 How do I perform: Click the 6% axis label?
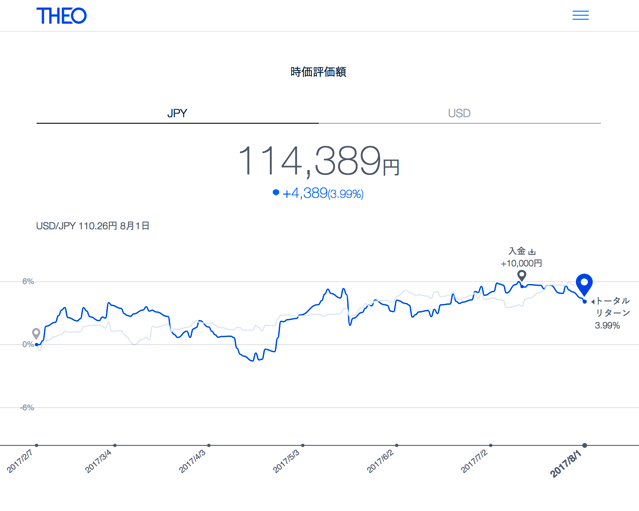[28, 282]
